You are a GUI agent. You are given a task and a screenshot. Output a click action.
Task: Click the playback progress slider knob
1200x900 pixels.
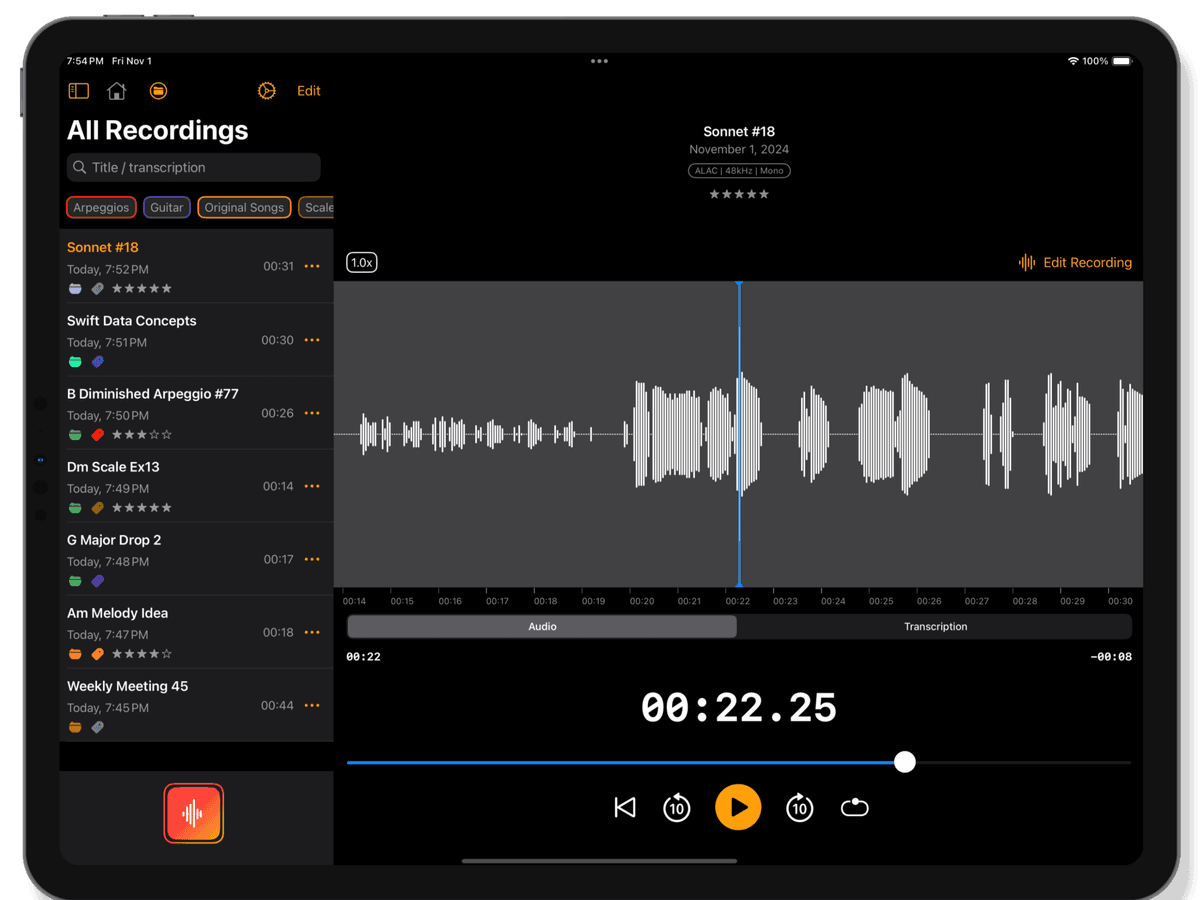pyautogui.click(x=905, y=763)
